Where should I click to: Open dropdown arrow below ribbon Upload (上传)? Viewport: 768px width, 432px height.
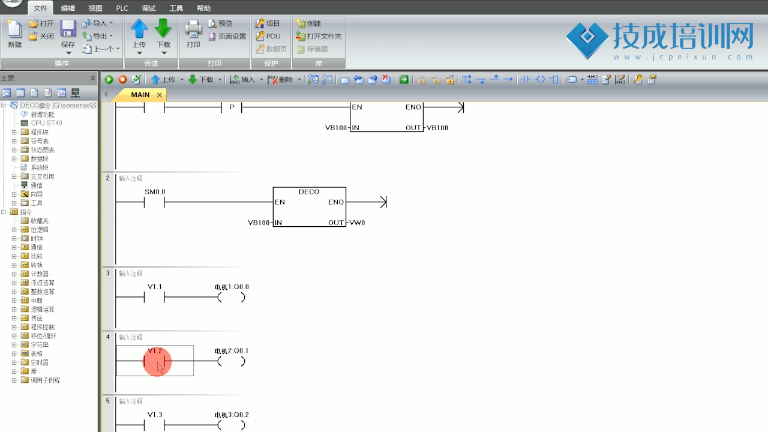(x=139, y=52)
